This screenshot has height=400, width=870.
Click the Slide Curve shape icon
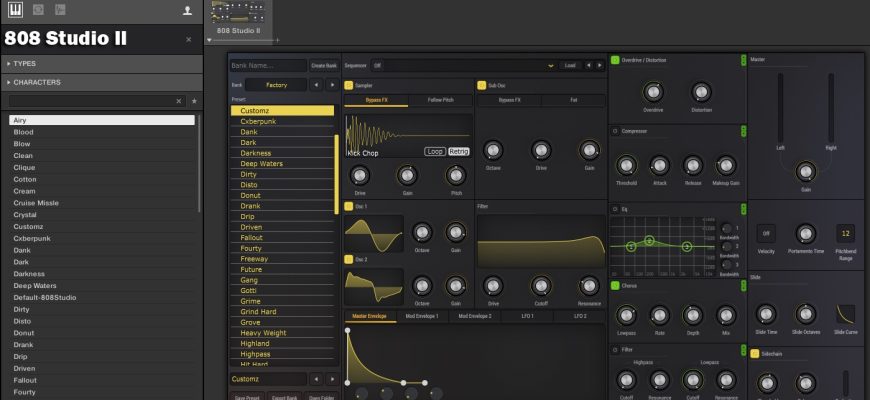click(845, 313)
